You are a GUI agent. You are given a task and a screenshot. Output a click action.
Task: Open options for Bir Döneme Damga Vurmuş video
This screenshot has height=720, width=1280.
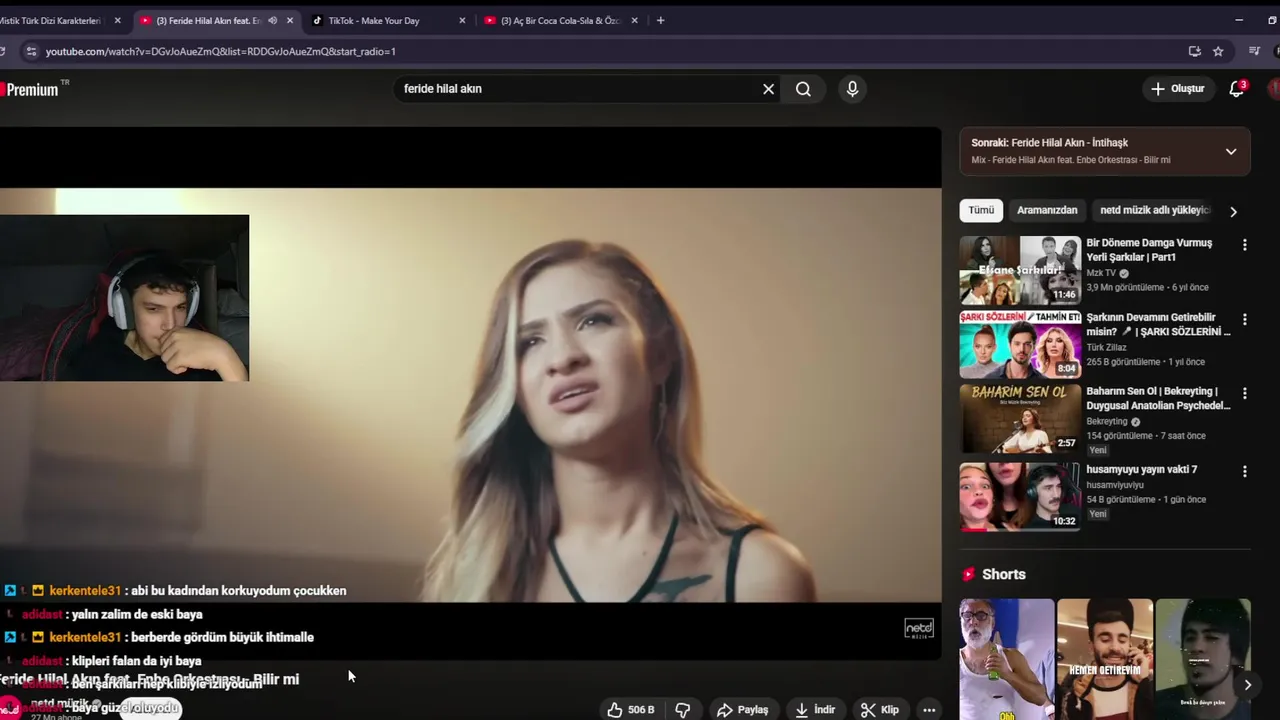coord(1244,245)
